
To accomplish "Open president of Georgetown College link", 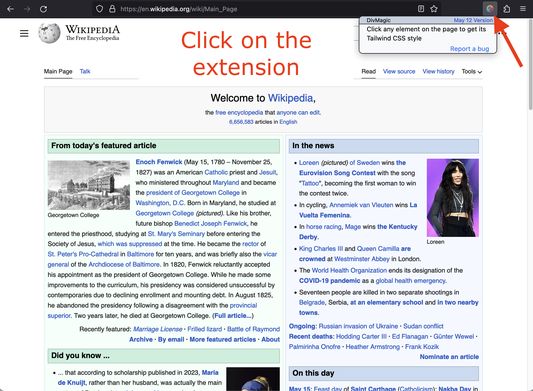I will [x=193, y=193].
